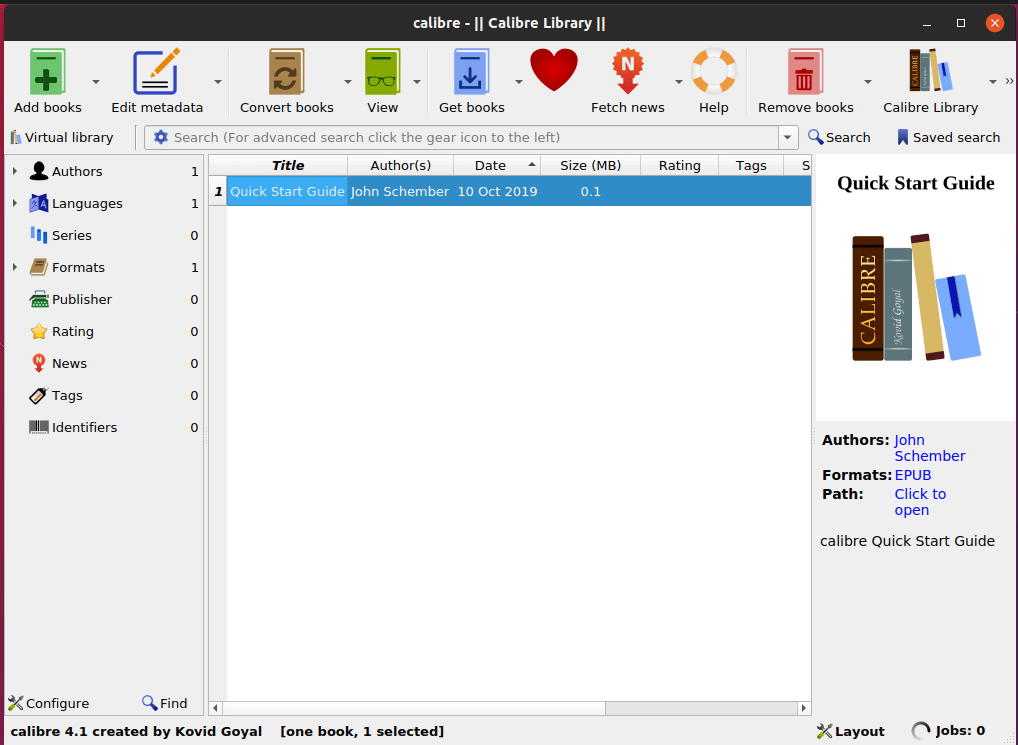Click the Configure button in Tag browser
Screen dimensions: 1018x745
[49, 703]
